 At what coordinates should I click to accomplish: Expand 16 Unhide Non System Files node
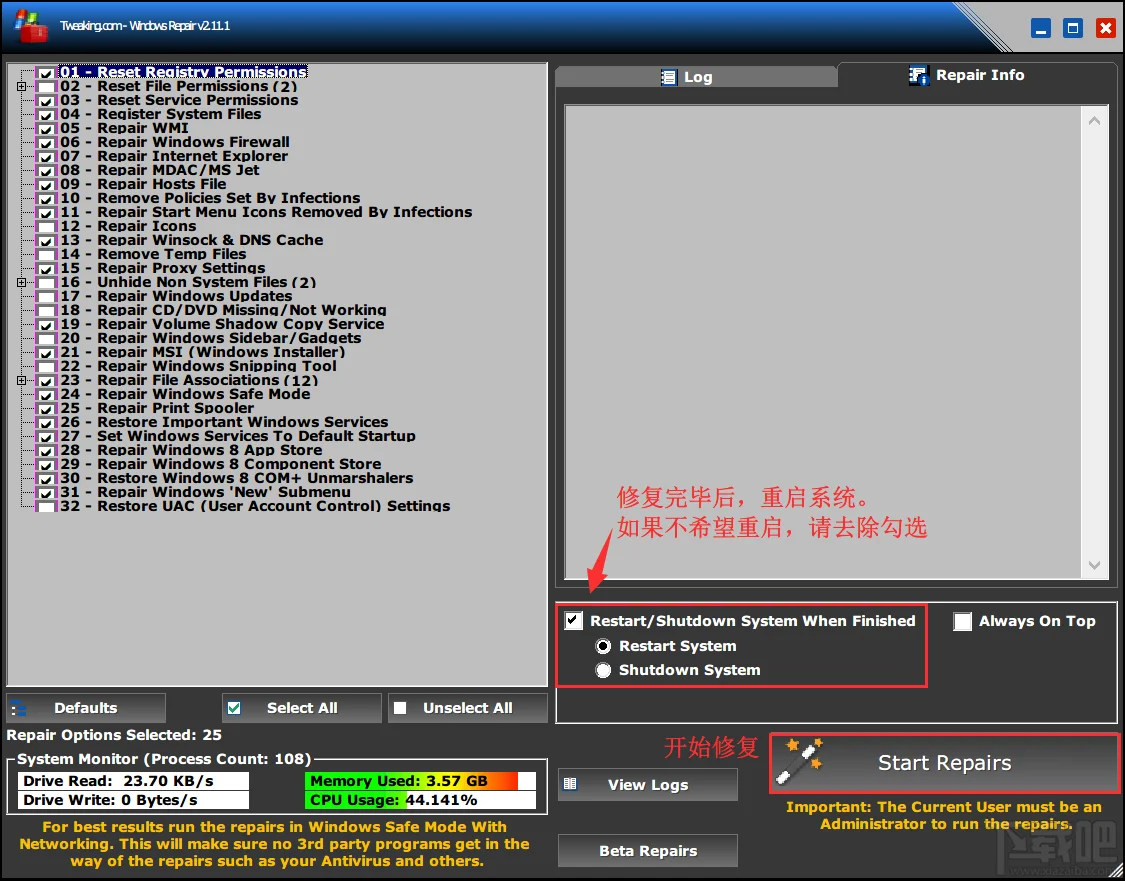22,283
